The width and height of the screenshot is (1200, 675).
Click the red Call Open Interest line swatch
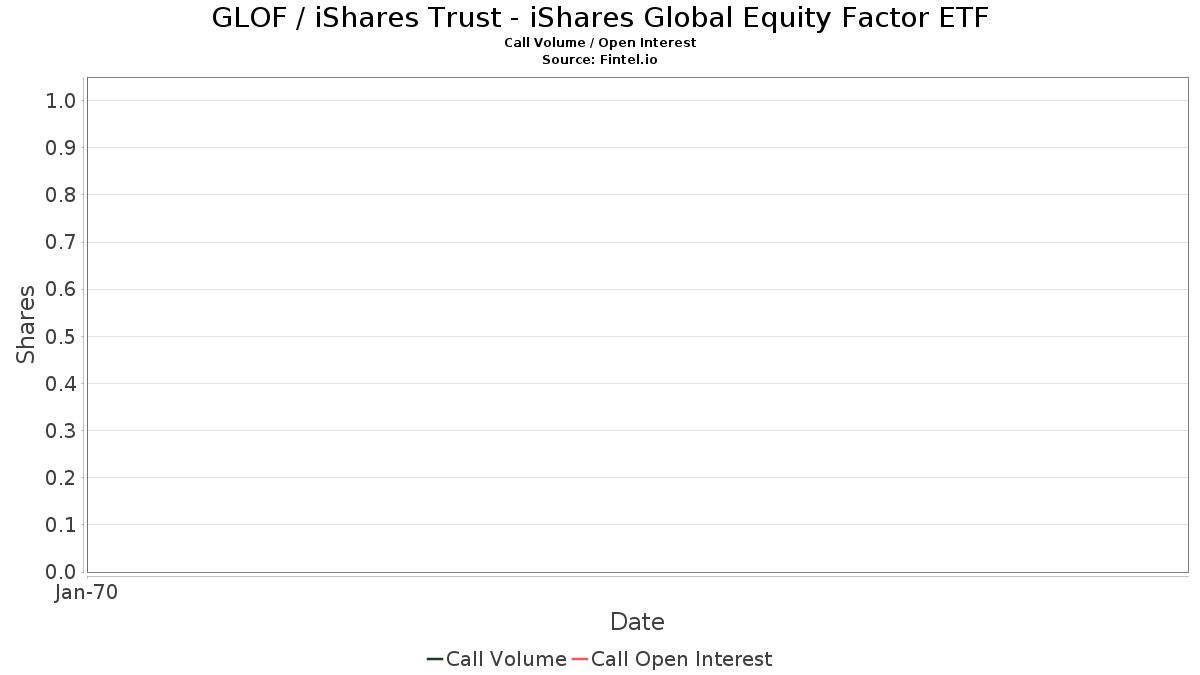coord(580,659)
